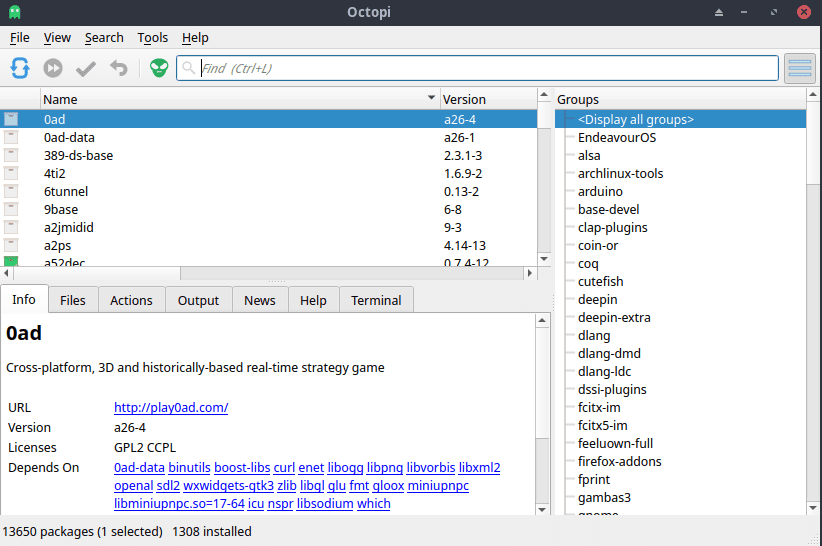
Task: Click the horizontal scrollbar thumb of package list
Action: (96, 273)
